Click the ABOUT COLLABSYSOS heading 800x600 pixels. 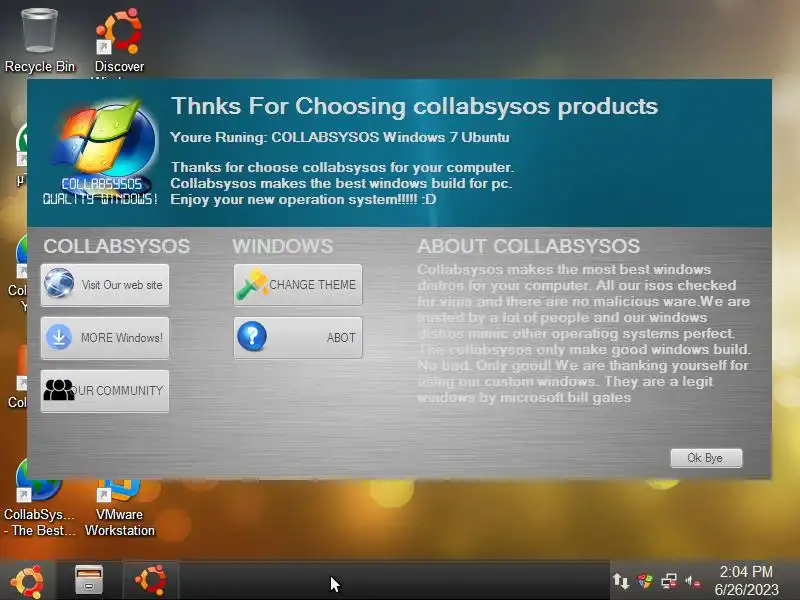[529, 246]
